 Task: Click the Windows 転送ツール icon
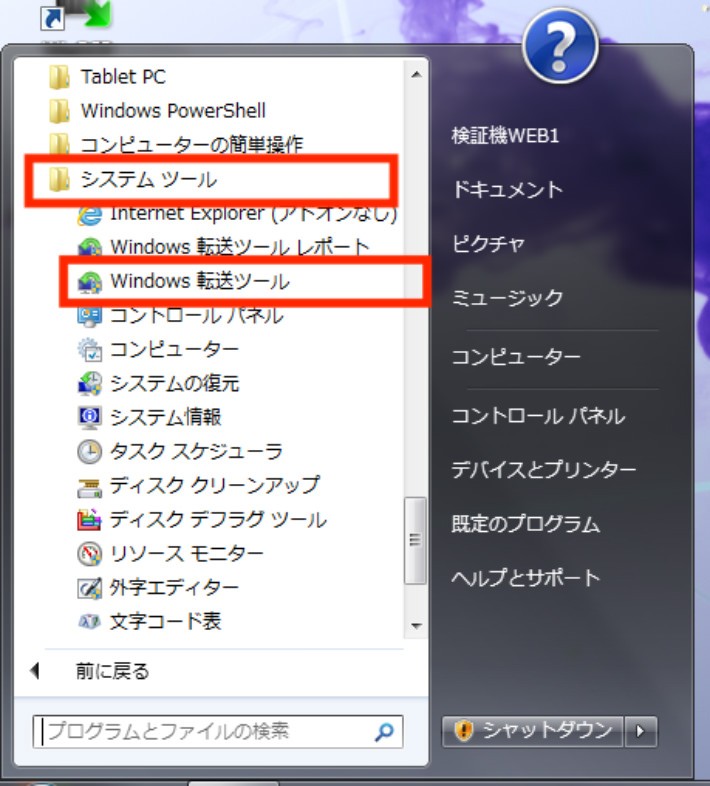pos(90,281)
